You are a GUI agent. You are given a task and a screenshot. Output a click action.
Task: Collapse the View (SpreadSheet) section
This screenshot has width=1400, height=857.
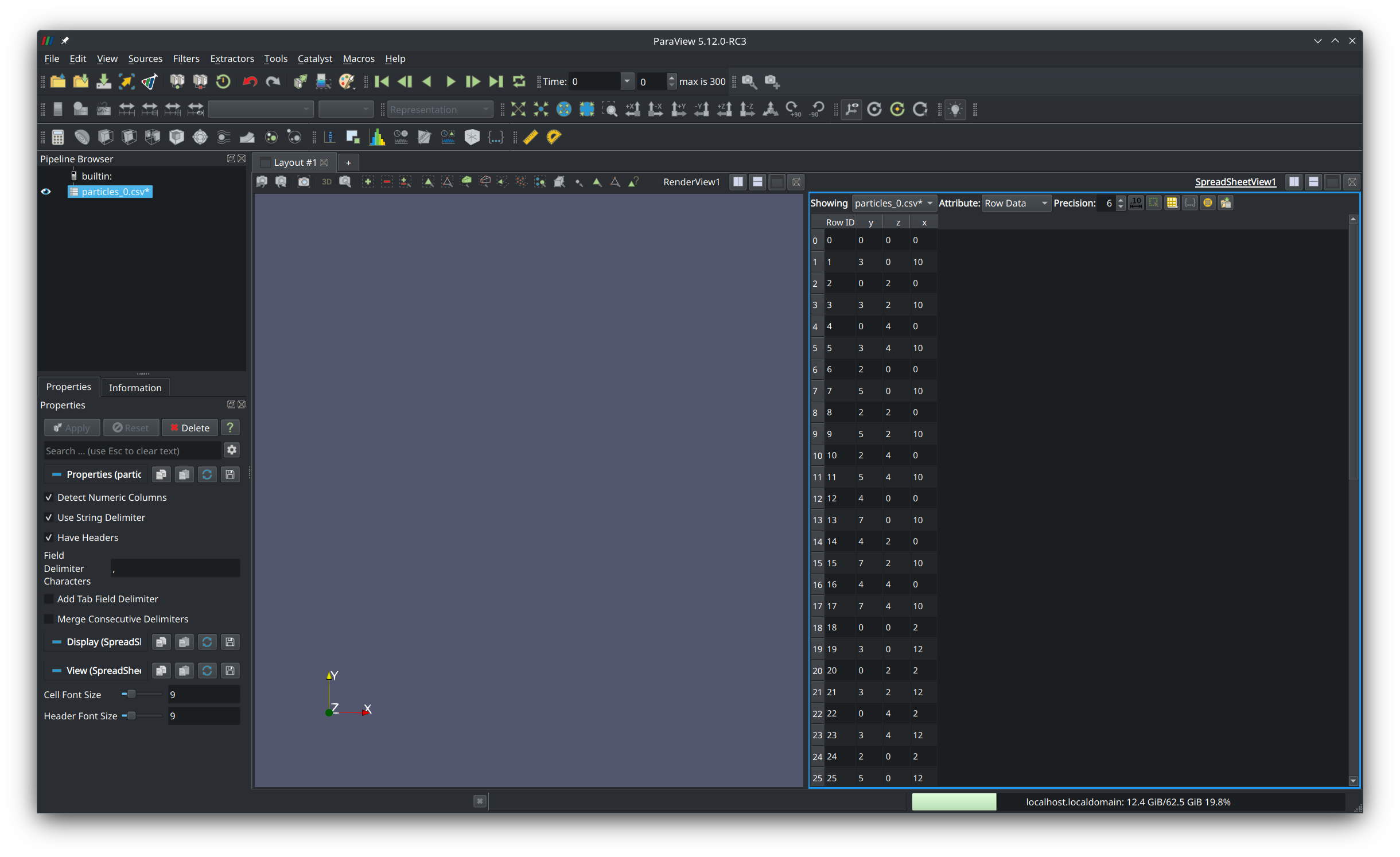(x=56, y=671)
